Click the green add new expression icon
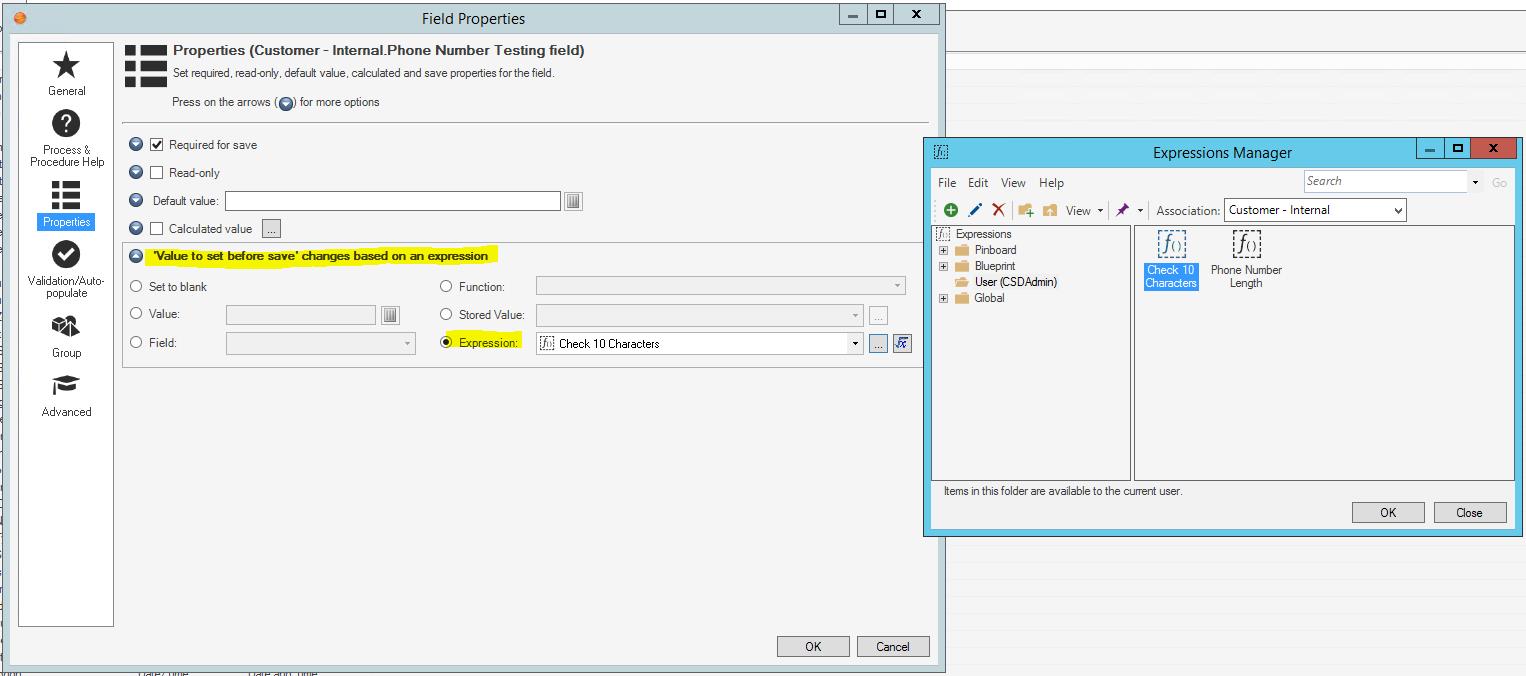This screenshot has width=1526, height=676. 950,210
